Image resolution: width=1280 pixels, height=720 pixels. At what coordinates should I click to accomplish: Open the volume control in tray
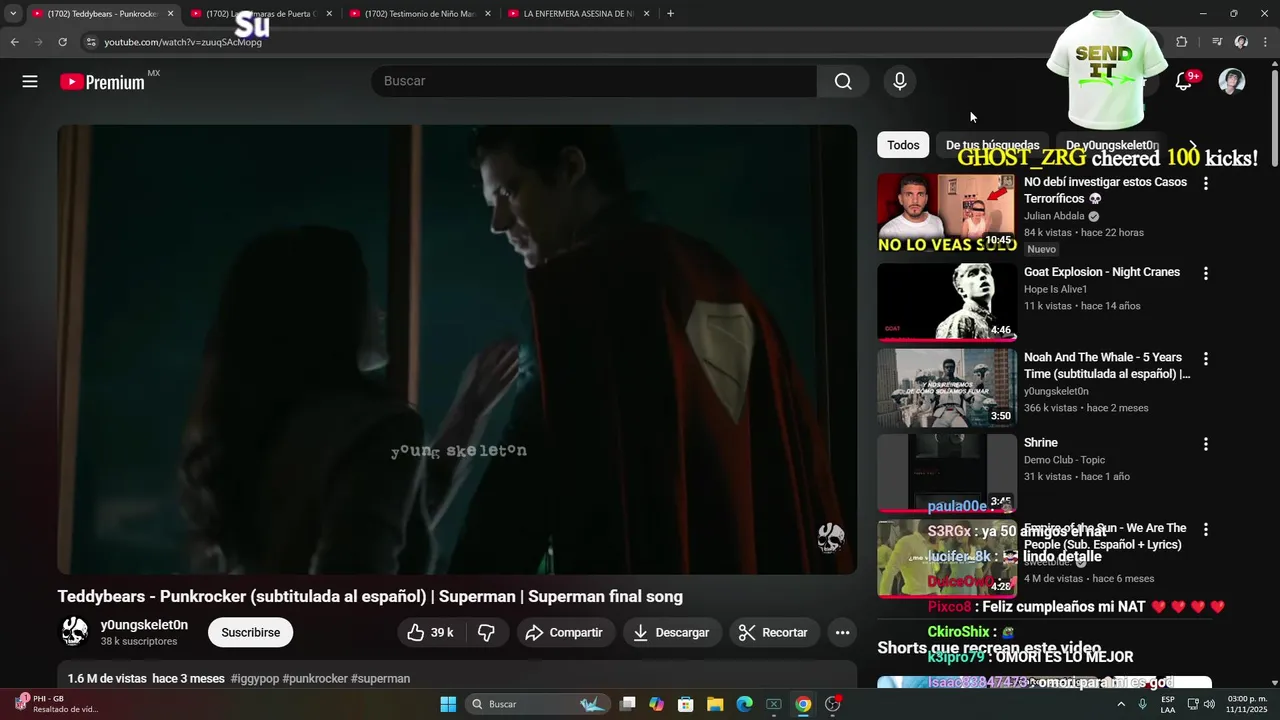[x=1209, y=704]
